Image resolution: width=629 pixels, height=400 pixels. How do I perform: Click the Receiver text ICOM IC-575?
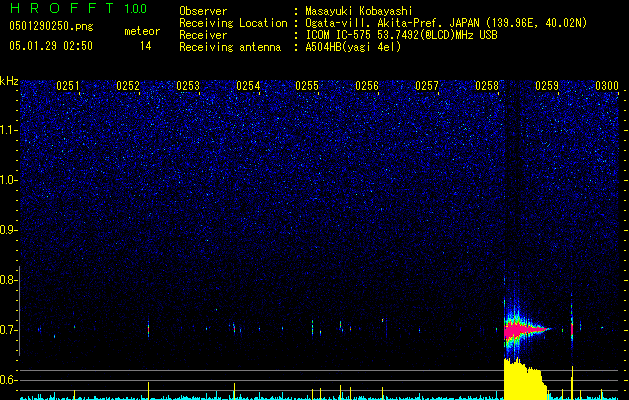coord(339,35)
